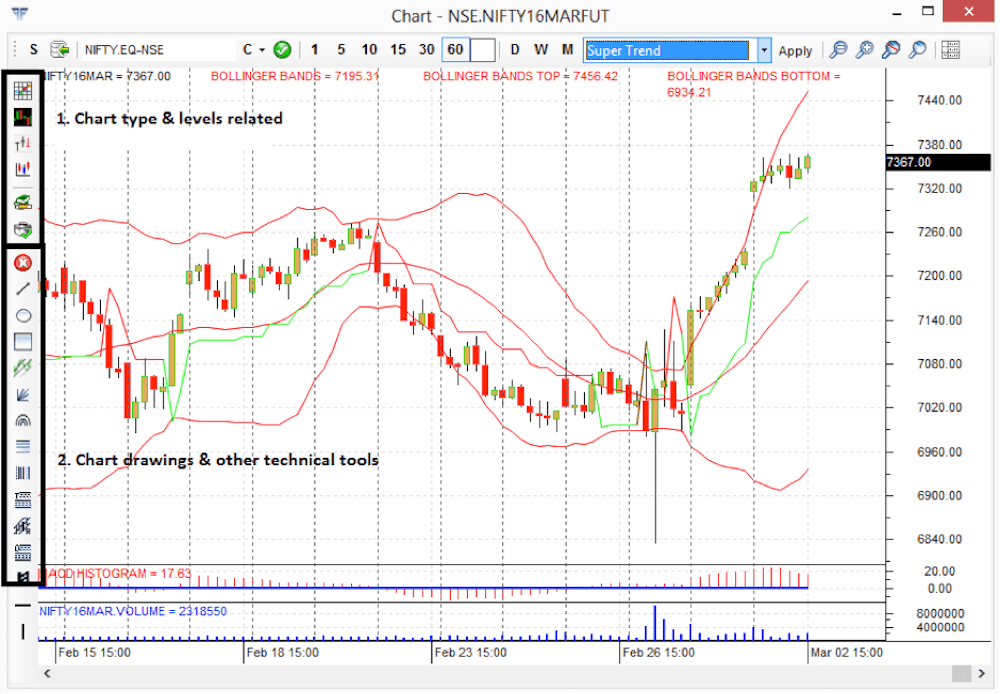
Task: Select the rectangle drawing tool
Action: click(23, 341)
